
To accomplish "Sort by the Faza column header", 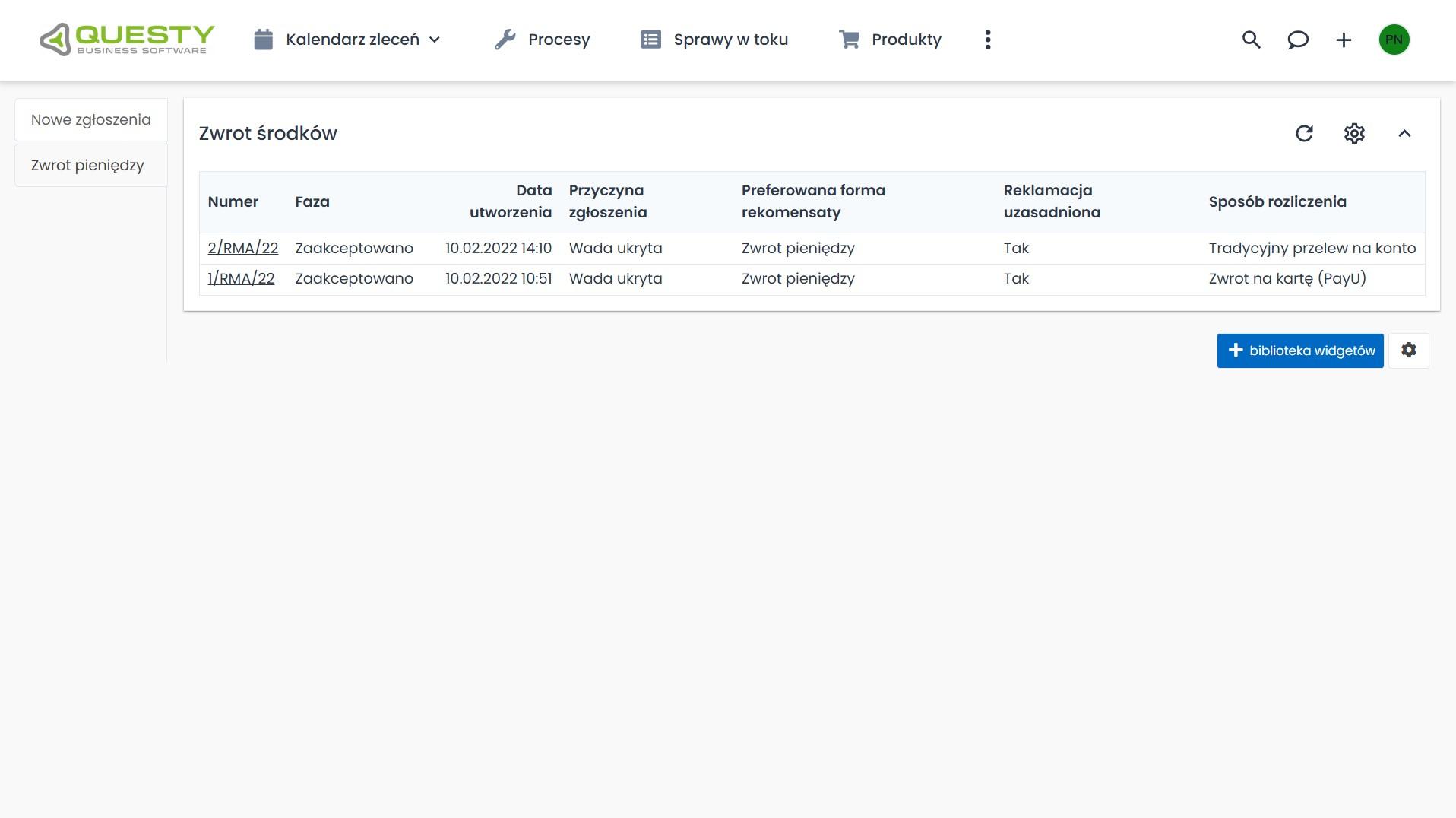I will [x=312, y=201].
